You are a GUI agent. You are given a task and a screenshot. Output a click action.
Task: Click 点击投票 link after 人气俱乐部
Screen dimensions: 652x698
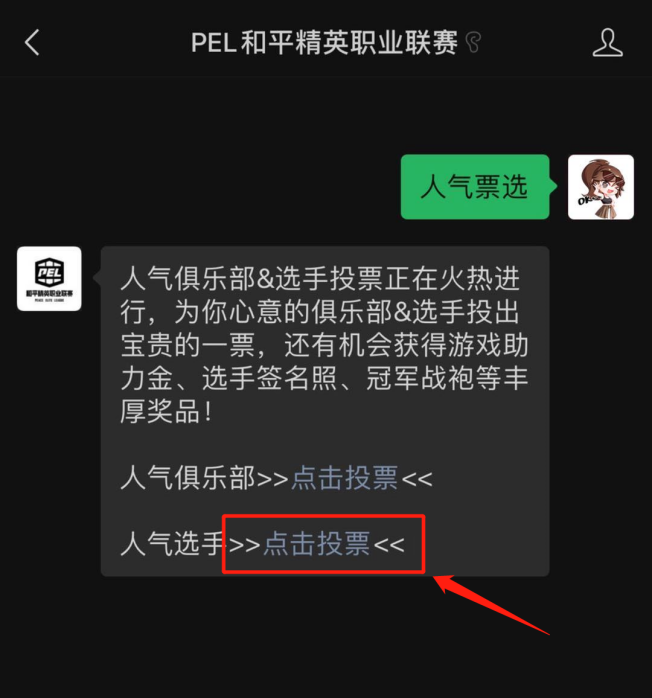pyautogui.click(x=344, y=478)
